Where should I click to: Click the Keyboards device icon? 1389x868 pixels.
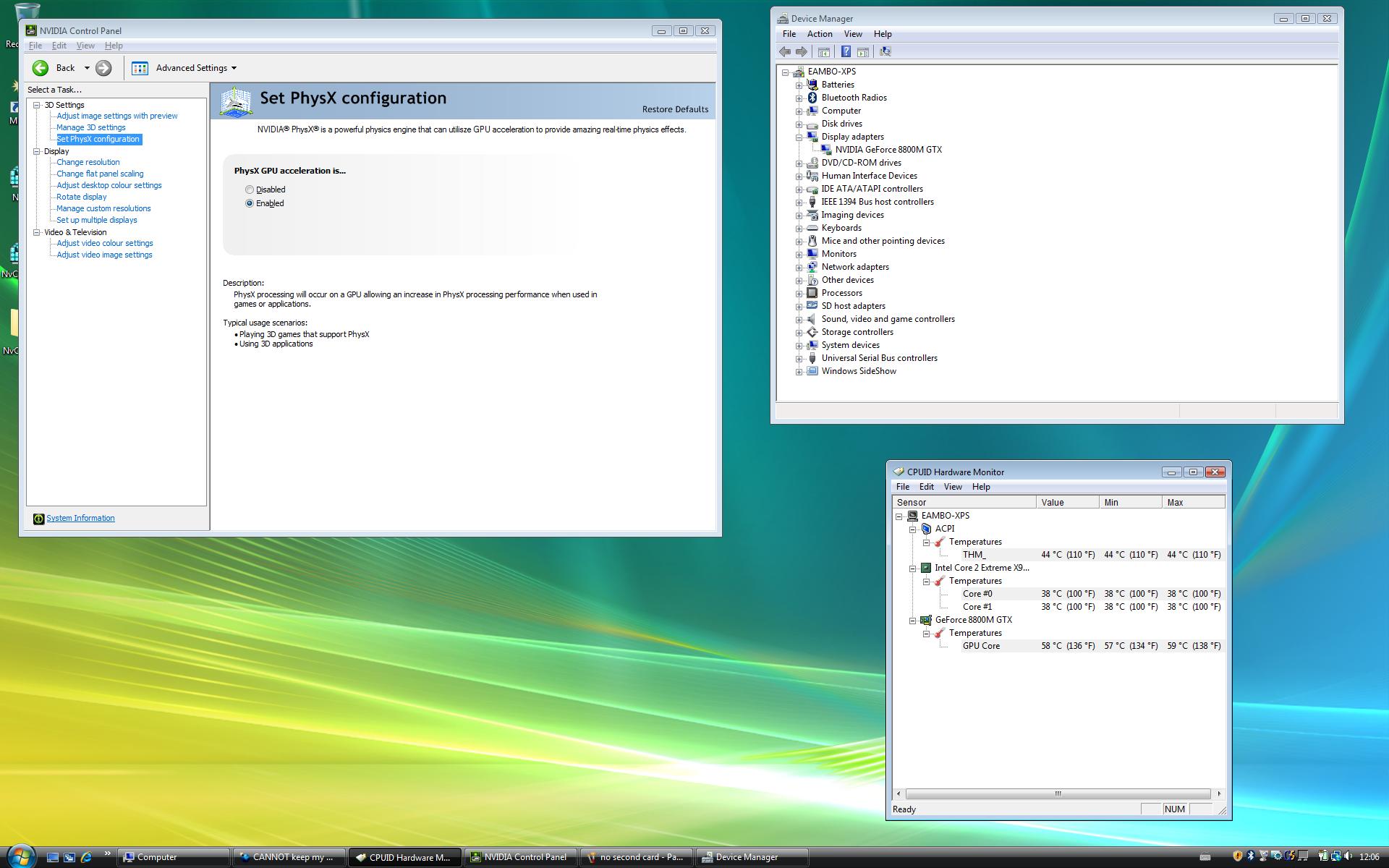pos(812,228)
